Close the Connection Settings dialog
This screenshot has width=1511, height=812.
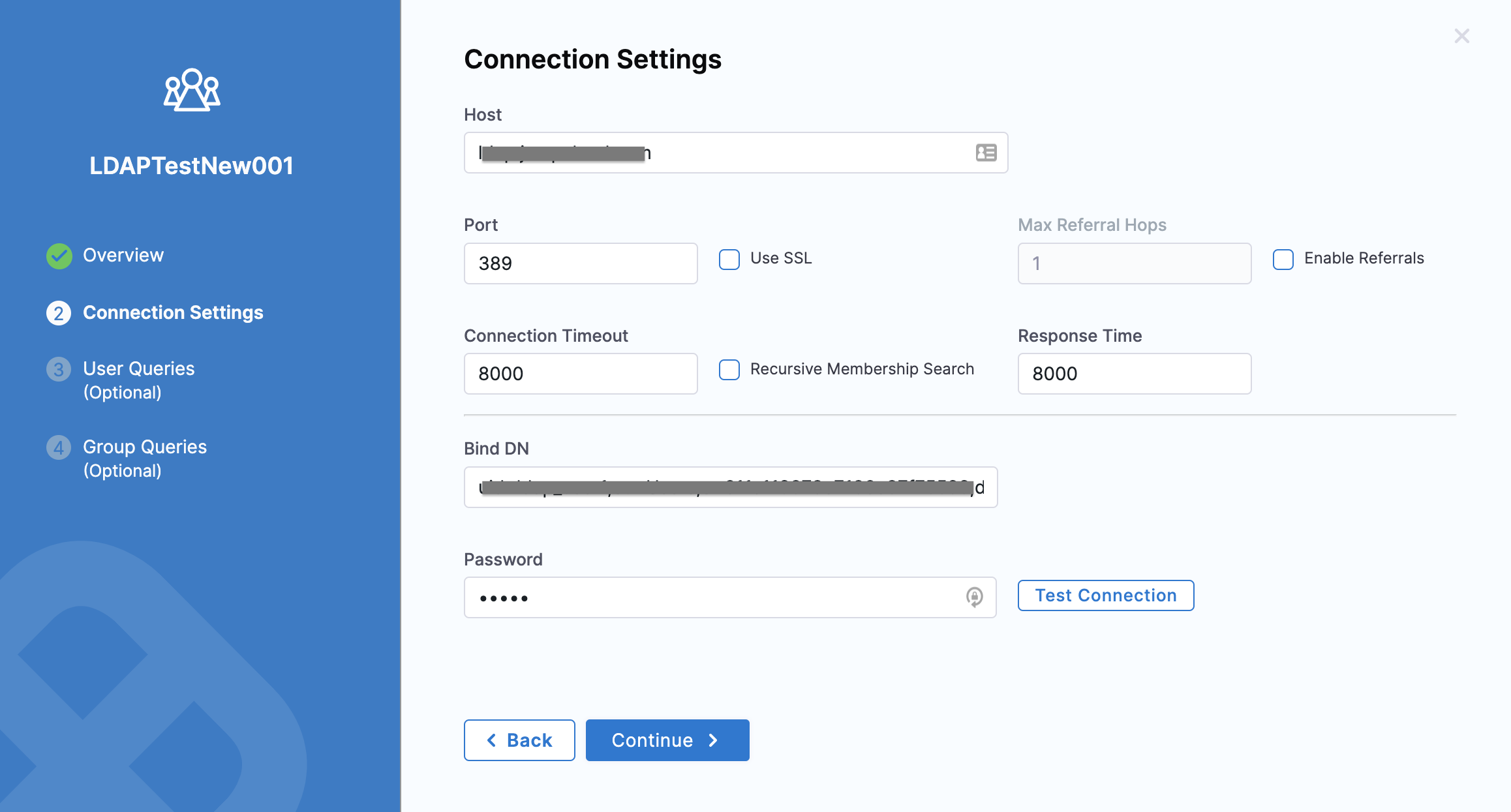point(1461,36)
